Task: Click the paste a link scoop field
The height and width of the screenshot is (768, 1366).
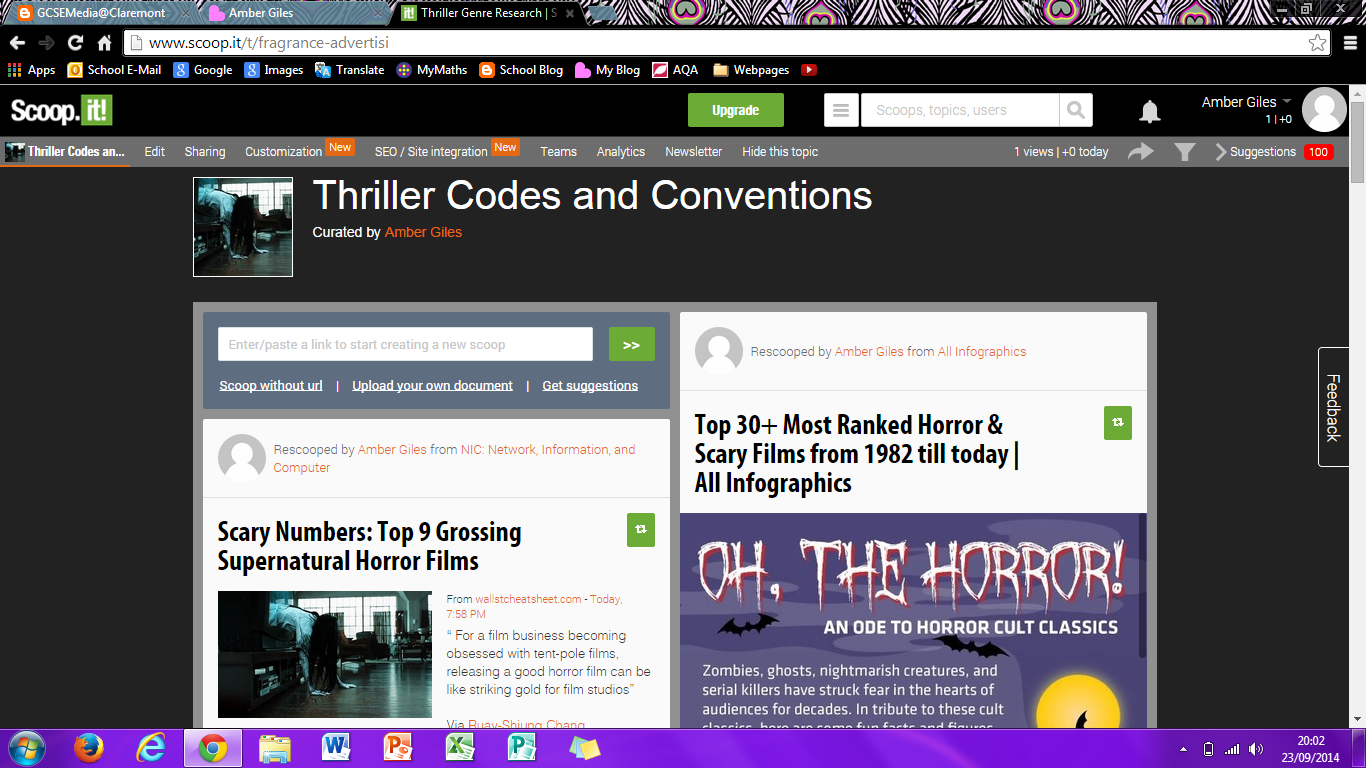Action: (x=405, y=344)
